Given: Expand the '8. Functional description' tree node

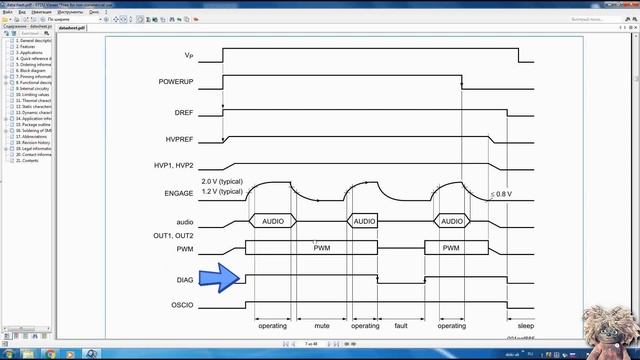Looking at the screenshot, I should click(x=6, y=82).
